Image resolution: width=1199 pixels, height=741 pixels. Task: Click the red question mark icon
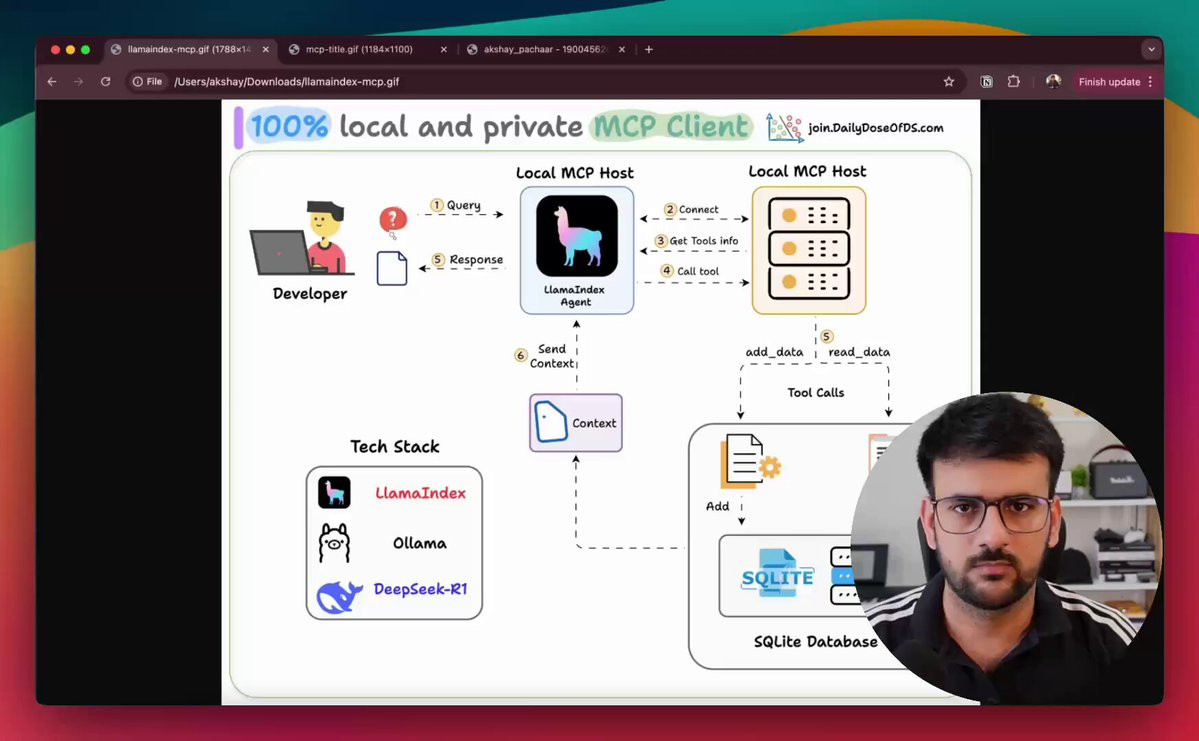tap(393, 221)
